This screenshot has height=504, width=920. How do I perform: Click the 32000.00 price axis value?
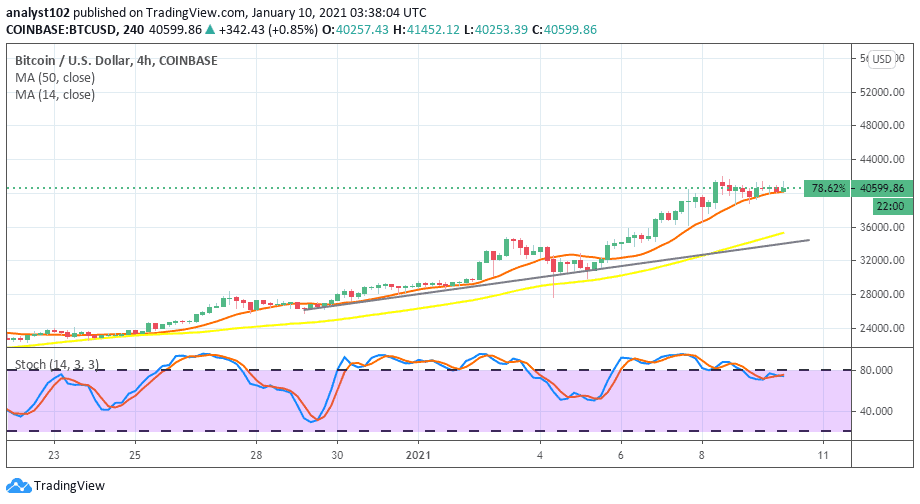click(x=882, y=260)
